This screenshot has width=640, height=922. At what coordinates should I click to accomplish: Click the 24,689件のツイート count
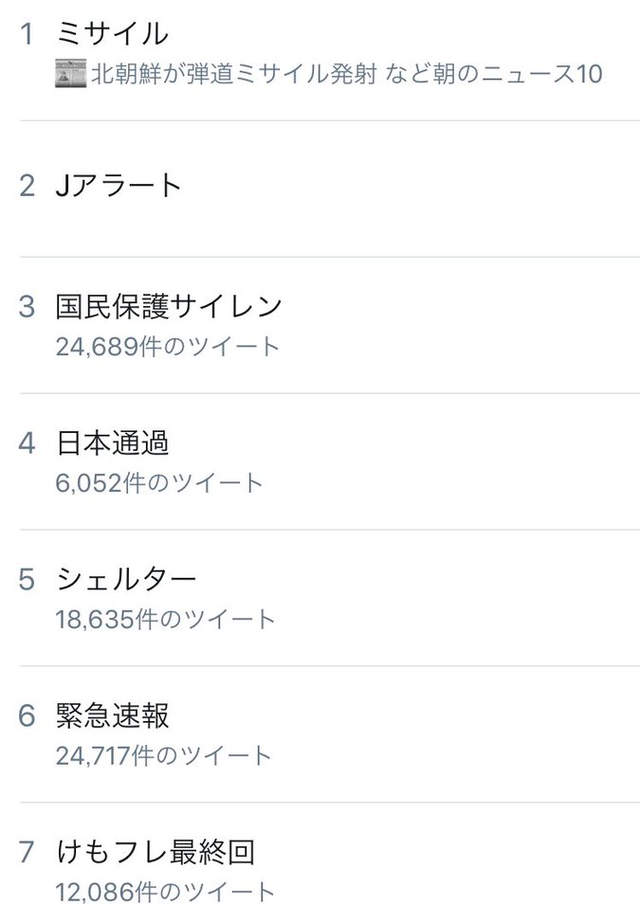[x=168, y=346]
